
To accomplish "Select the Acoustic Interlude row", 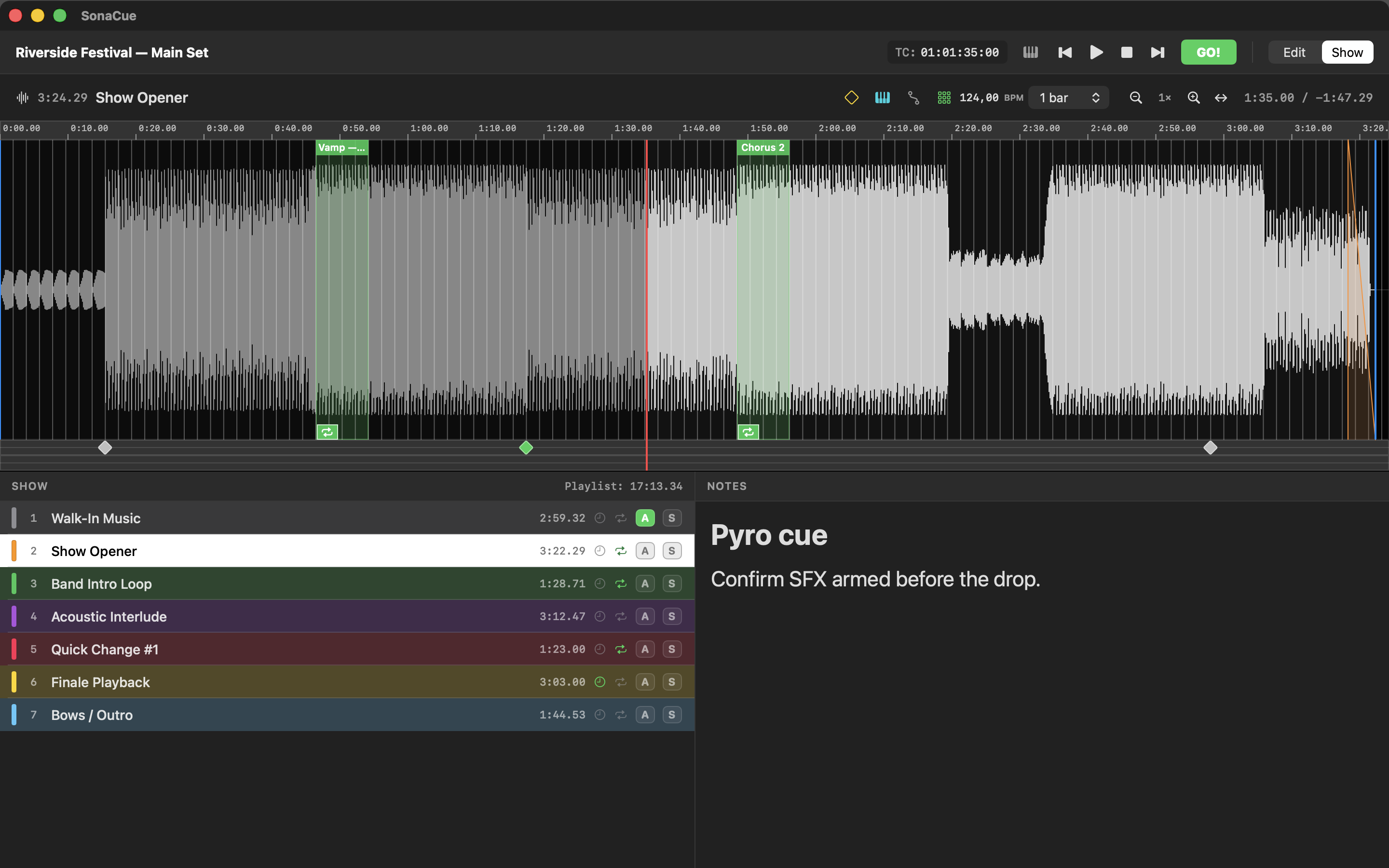I will pyautogui.click(x=347, y=616).
